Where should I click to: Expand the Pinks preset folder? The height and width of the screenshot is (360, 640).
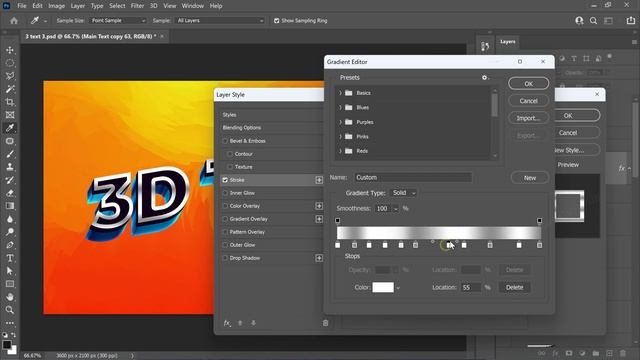[340, 136]
